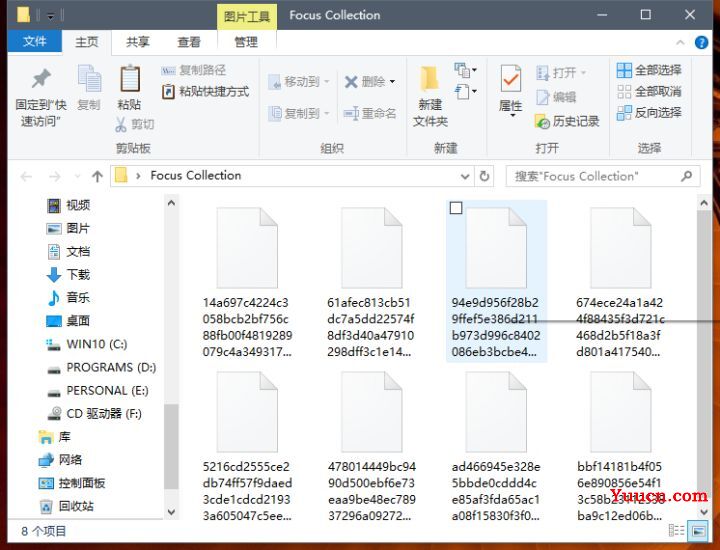Screen dimensions: 720x550
Task: Open the Open (打开) dropdown arrow
Action: click(x=584, y=73)
